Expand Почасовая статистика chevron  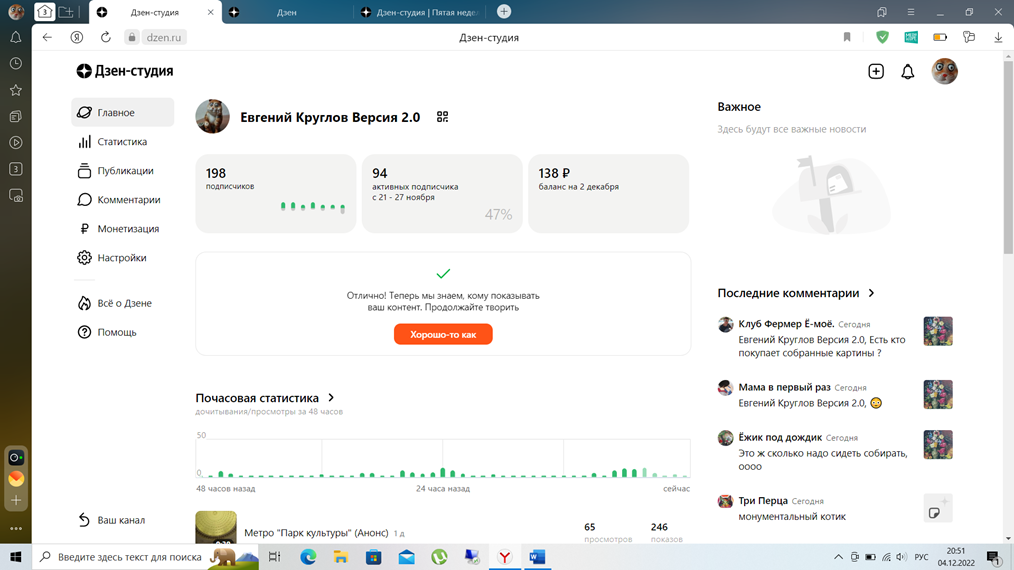click(x=331, y=398)
